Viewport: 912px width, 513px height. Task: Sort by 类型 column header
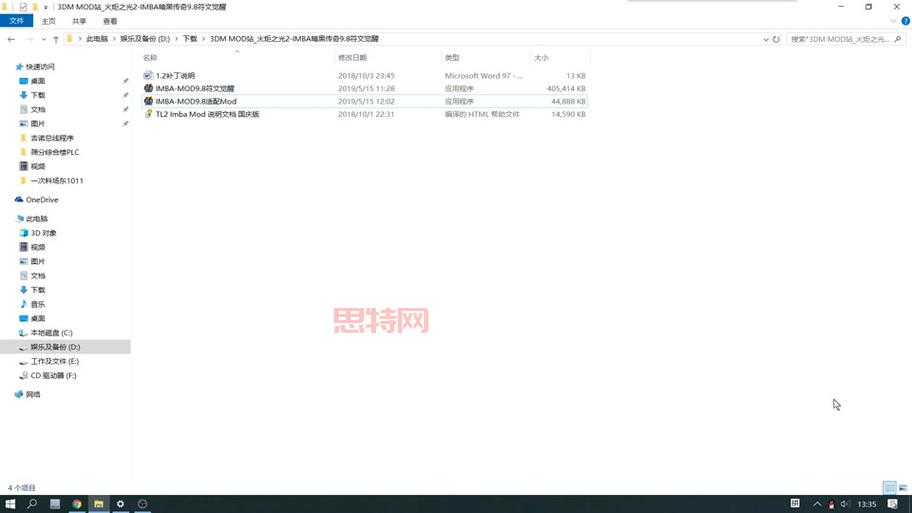[x=452, y=58]
